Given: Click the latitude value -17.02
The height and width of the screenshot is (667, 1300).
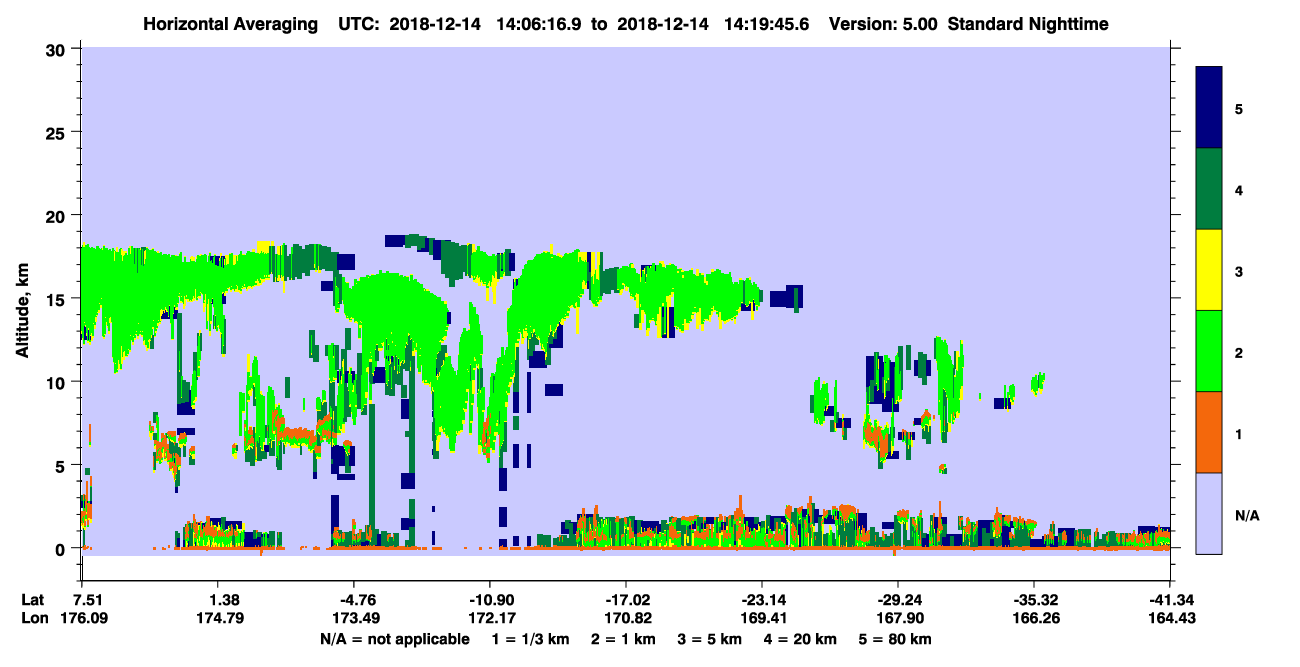Looking at the screenshot, I should coord(625,599).
